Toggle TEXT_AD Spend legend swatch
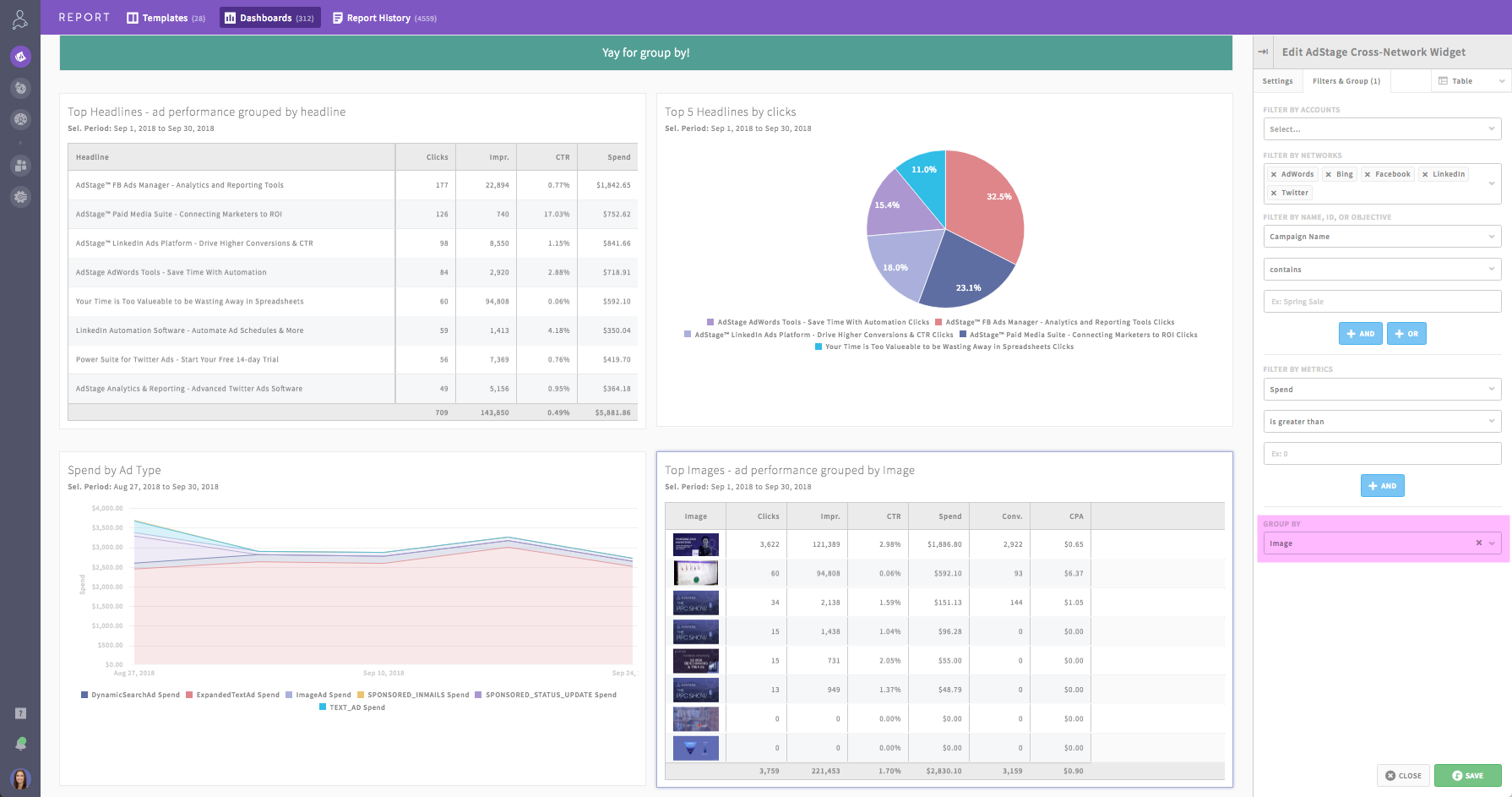Viewport: 1512px width, 797px height. (x=323, y=707)
